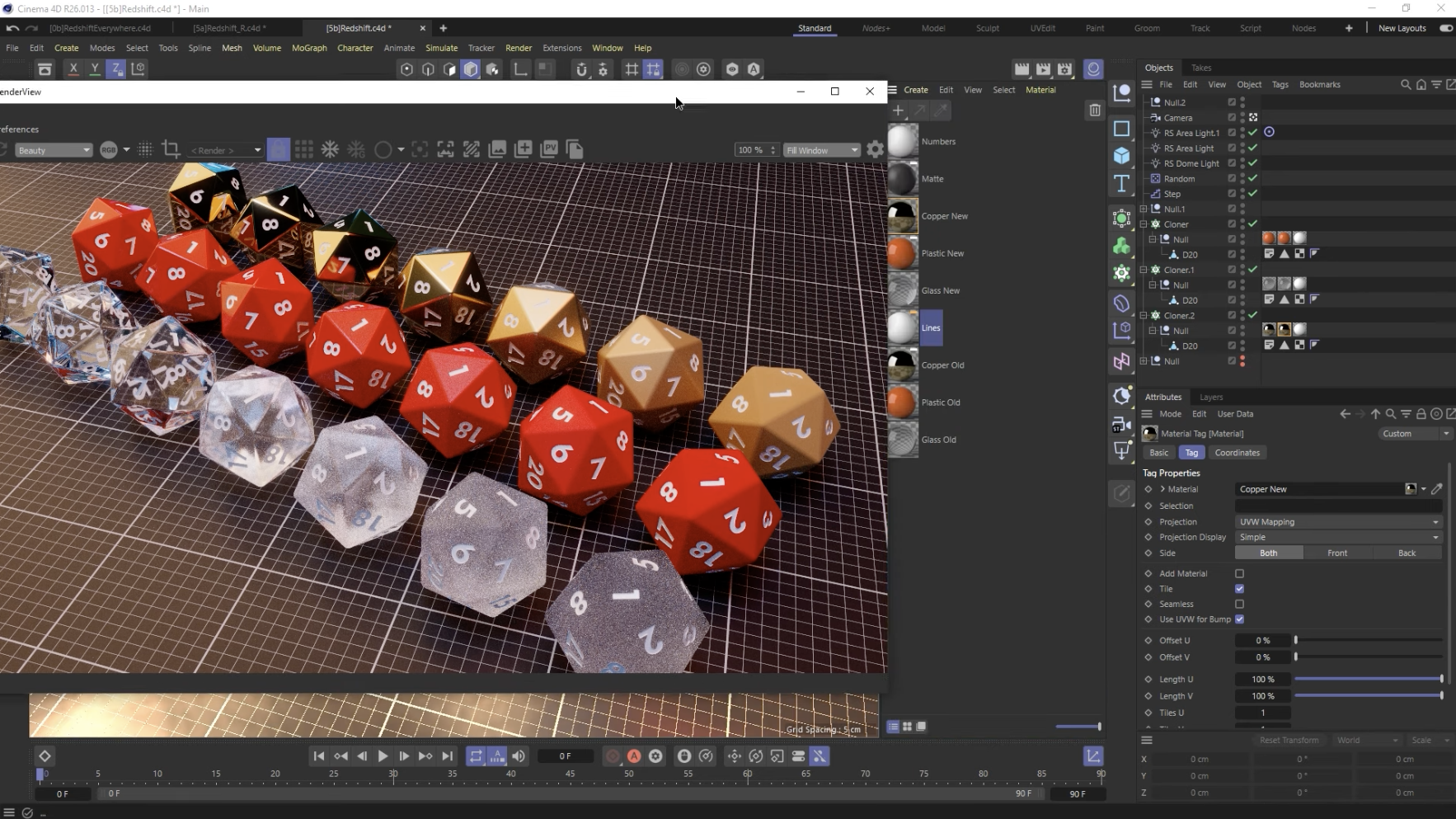Screen dimensions: 1456x819
Task: Open the Coordinates tab of Material Tag
Action: [1237, 453]
